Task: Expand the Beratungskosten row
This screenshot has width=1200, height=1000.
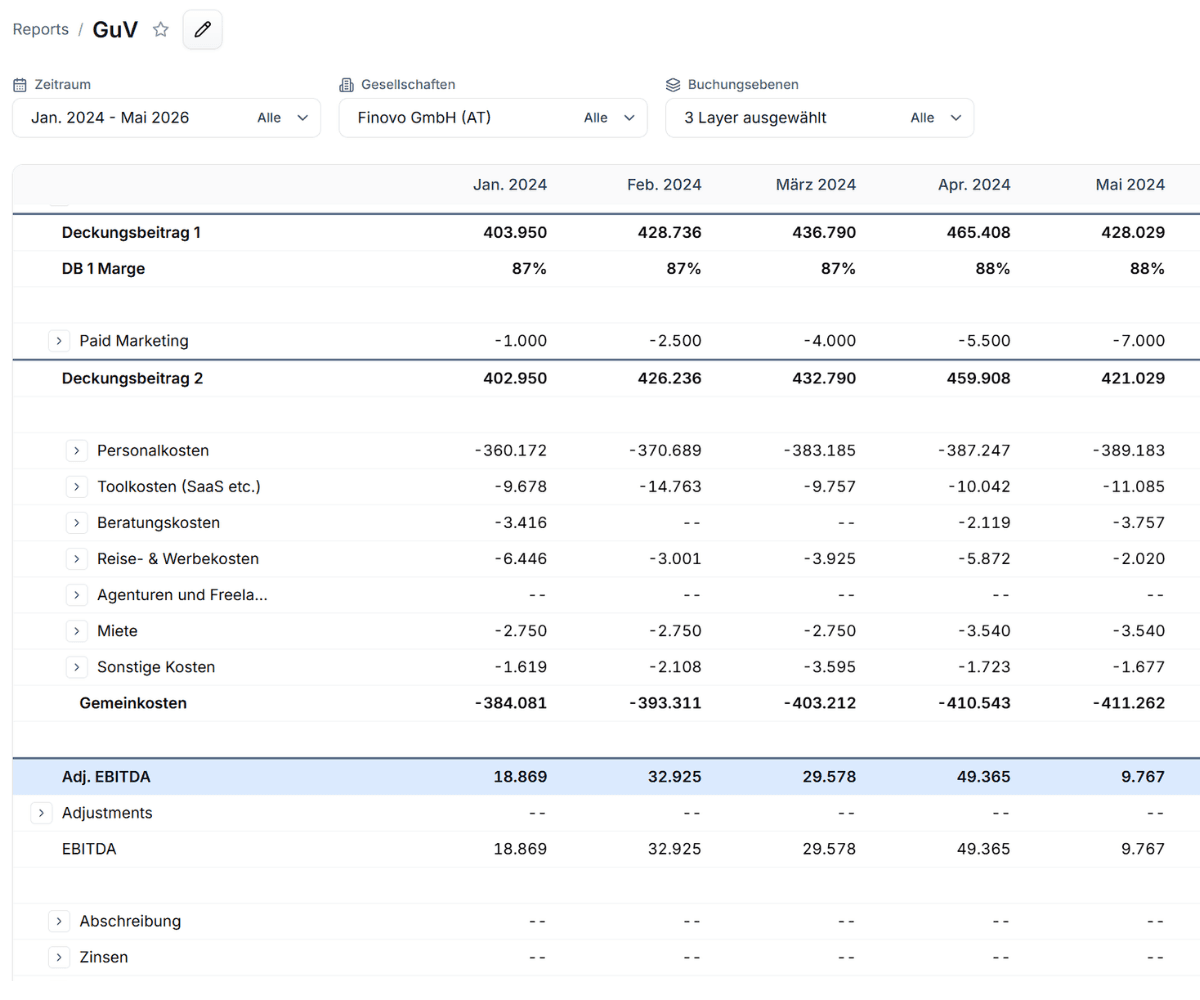Action: [77, 523]
